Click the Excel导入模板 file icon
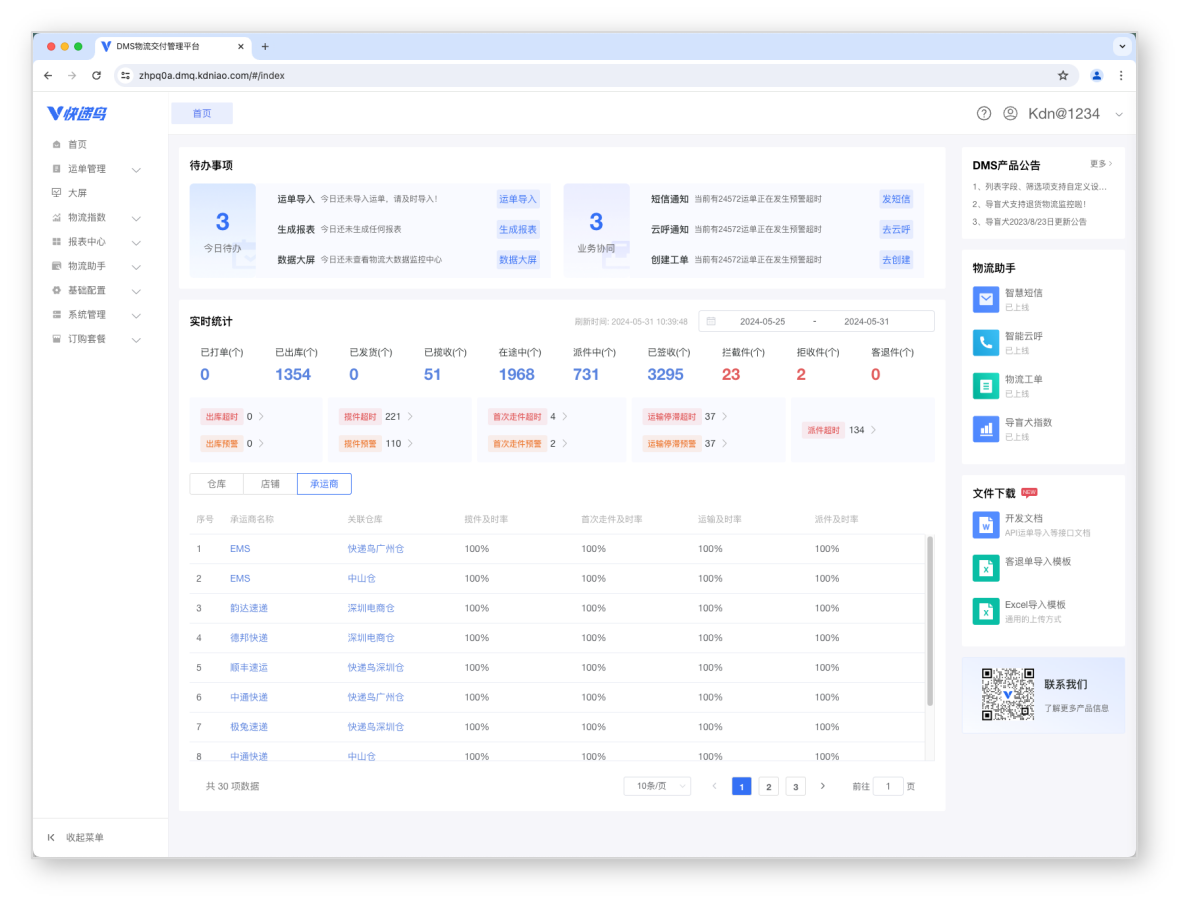1182x903 pixels. 986,611
